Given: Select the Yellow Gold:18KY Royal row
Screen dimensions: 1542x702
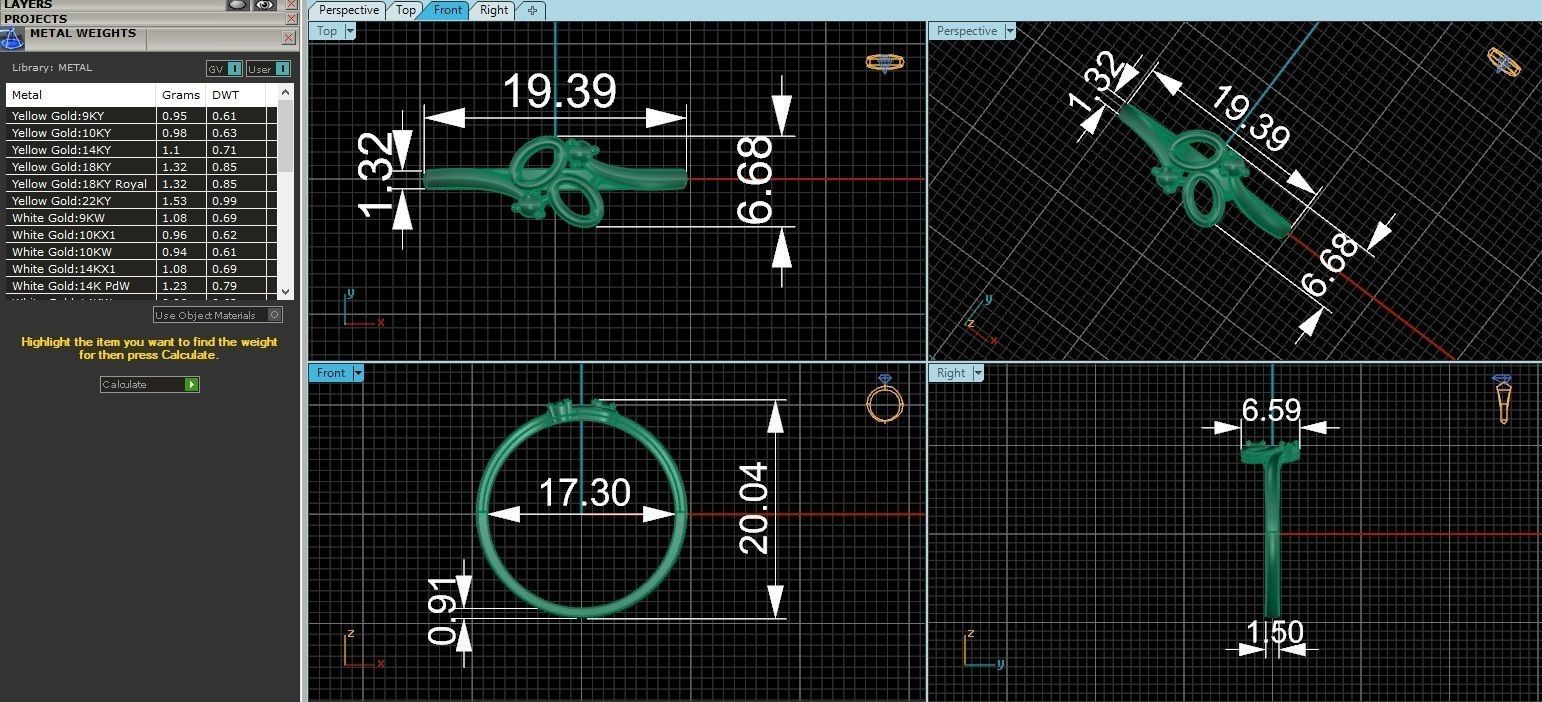Looking at the screenshot, I should [141, 184].
